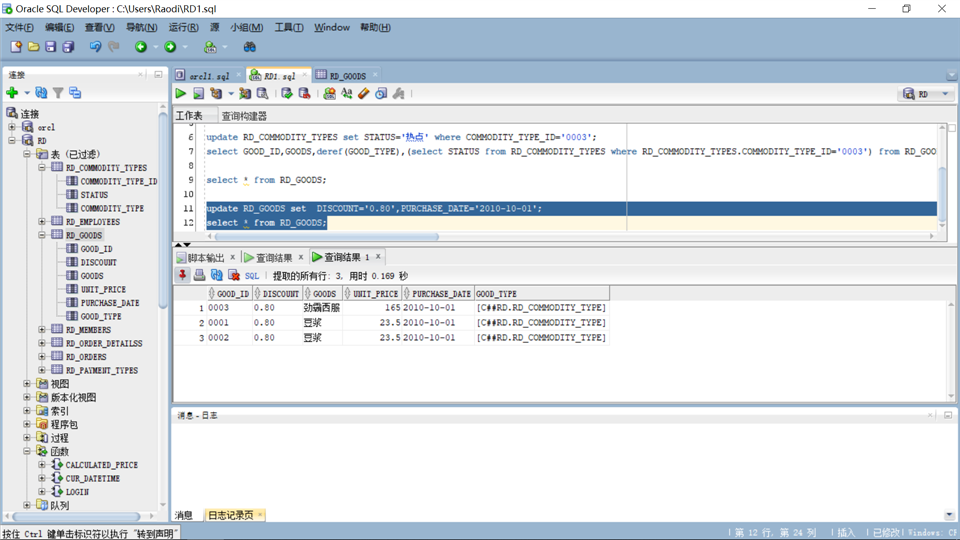This screenshot has width=960, height=540.
Task: Click the Run Script icon
Action: click(x=198, y=94)
